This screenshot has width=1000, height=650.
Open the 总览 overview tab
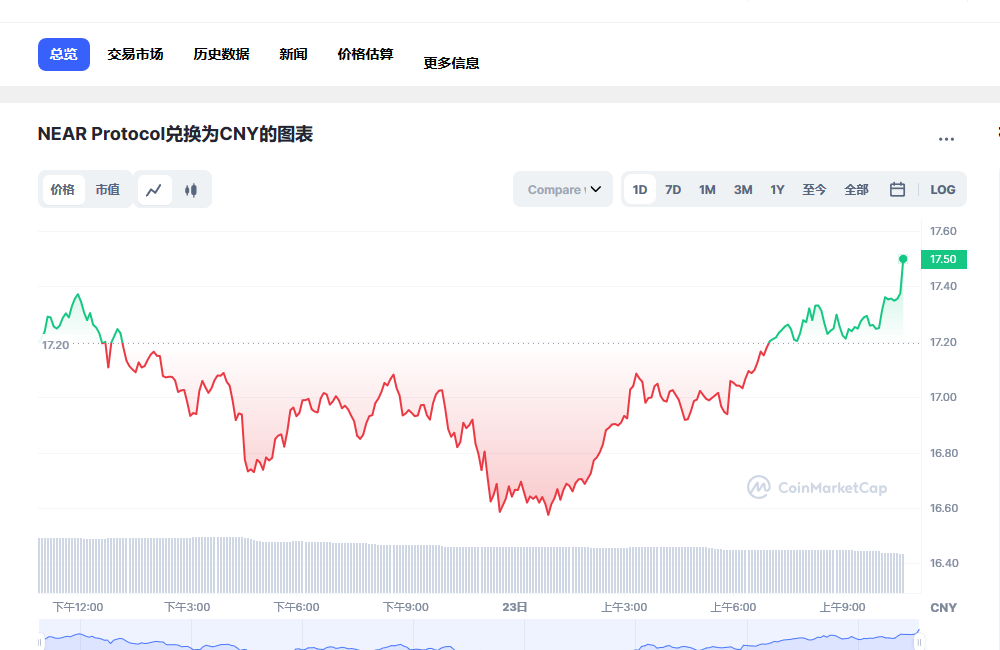[x=64, y=54]
